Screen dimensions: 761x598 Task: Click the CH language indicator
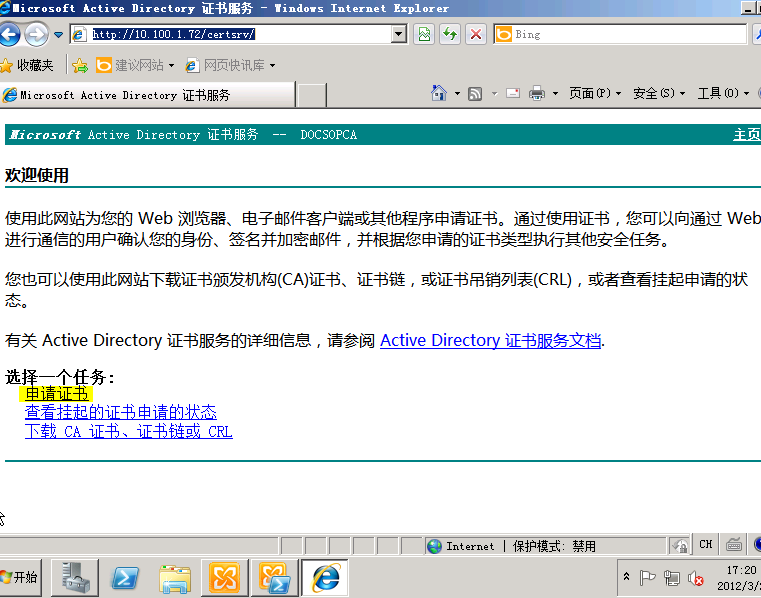pyautogui.click(x=706, y=545)
